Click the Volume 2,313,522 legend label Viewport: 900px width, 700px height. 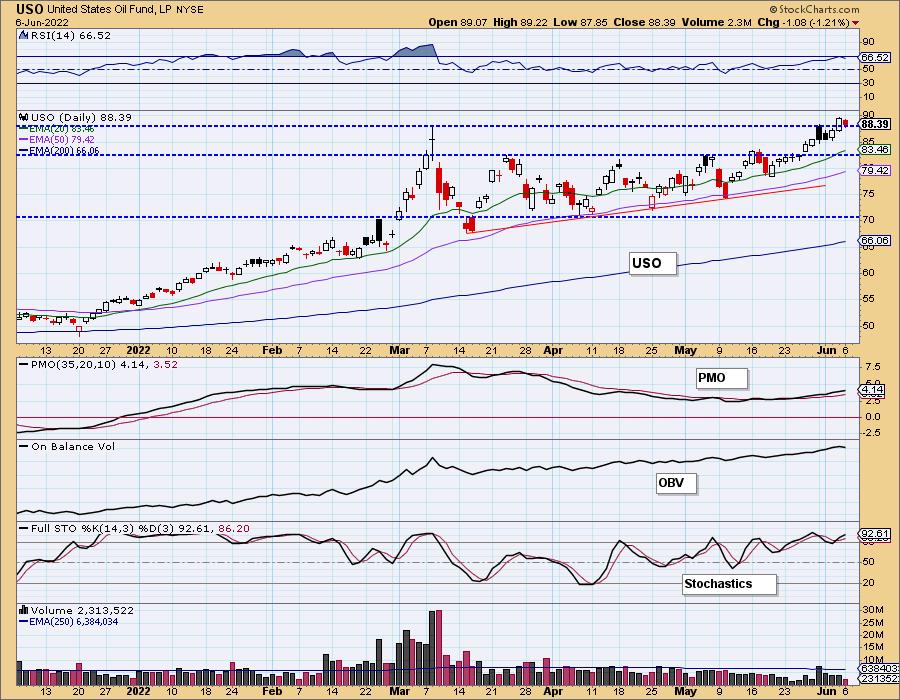click(x=82, y=610)
